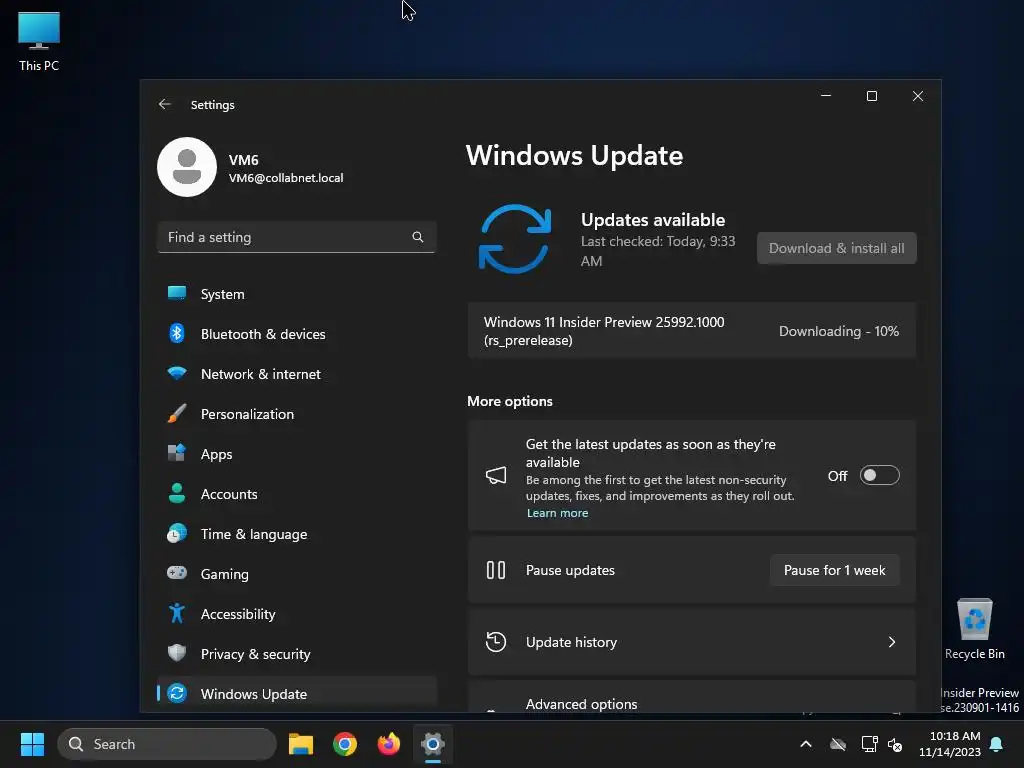Open the Windows Start button

point(32,744)
